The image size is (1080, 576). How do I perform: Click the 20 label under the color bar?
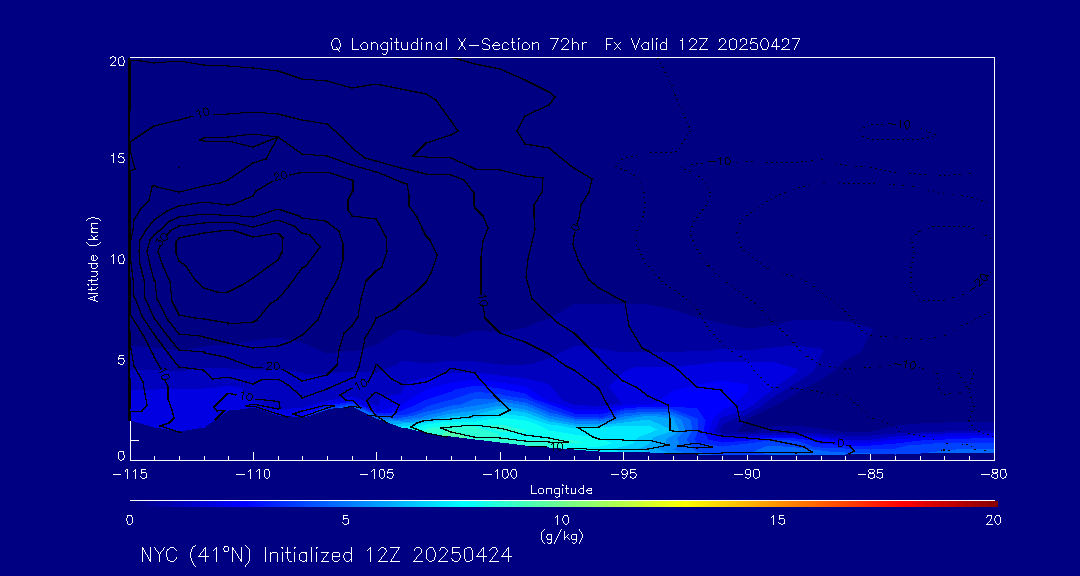pyautogui.click(x=994, y=521)
